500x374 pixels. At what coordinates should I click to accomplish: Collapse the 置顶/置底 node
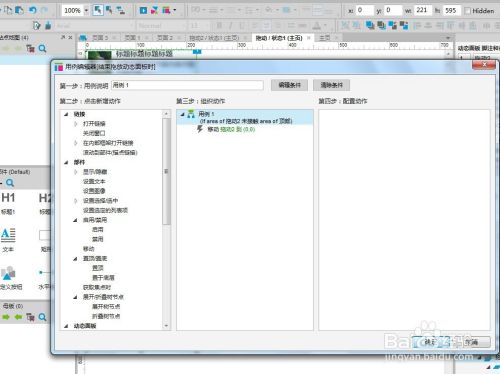pyautogui.click(x=75, y=259)
